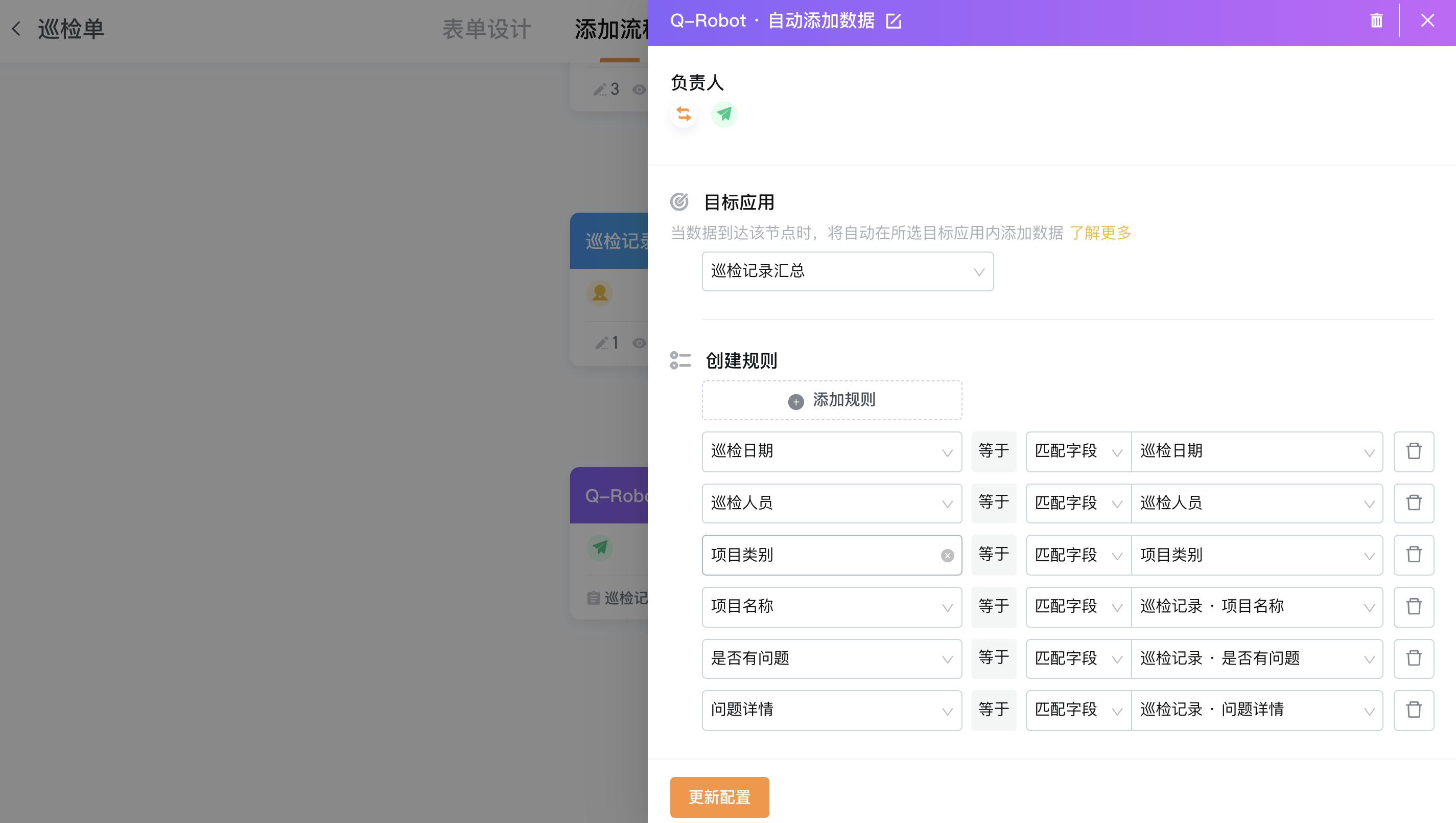The width and height of the screenshot is (1456, 823).
Task: Open 匹配字段 dropdown in 问题详情 row
Action: pos(1078,710)
